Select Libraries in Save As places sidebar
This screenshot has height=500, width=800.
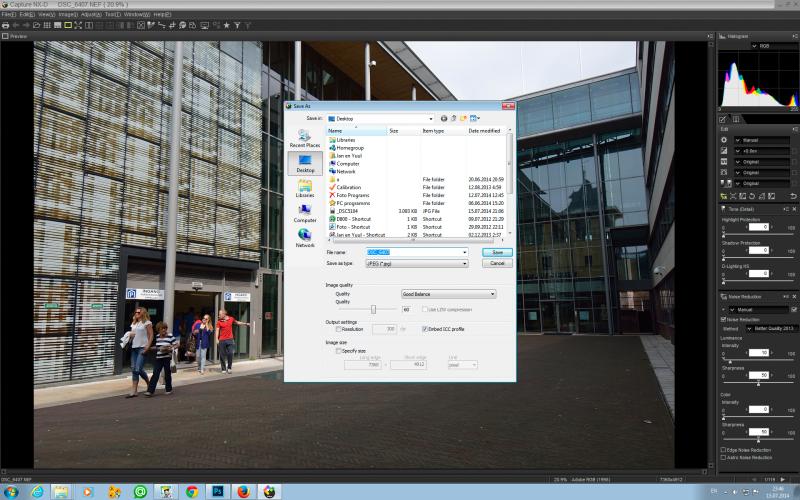(x=305, y=188)
